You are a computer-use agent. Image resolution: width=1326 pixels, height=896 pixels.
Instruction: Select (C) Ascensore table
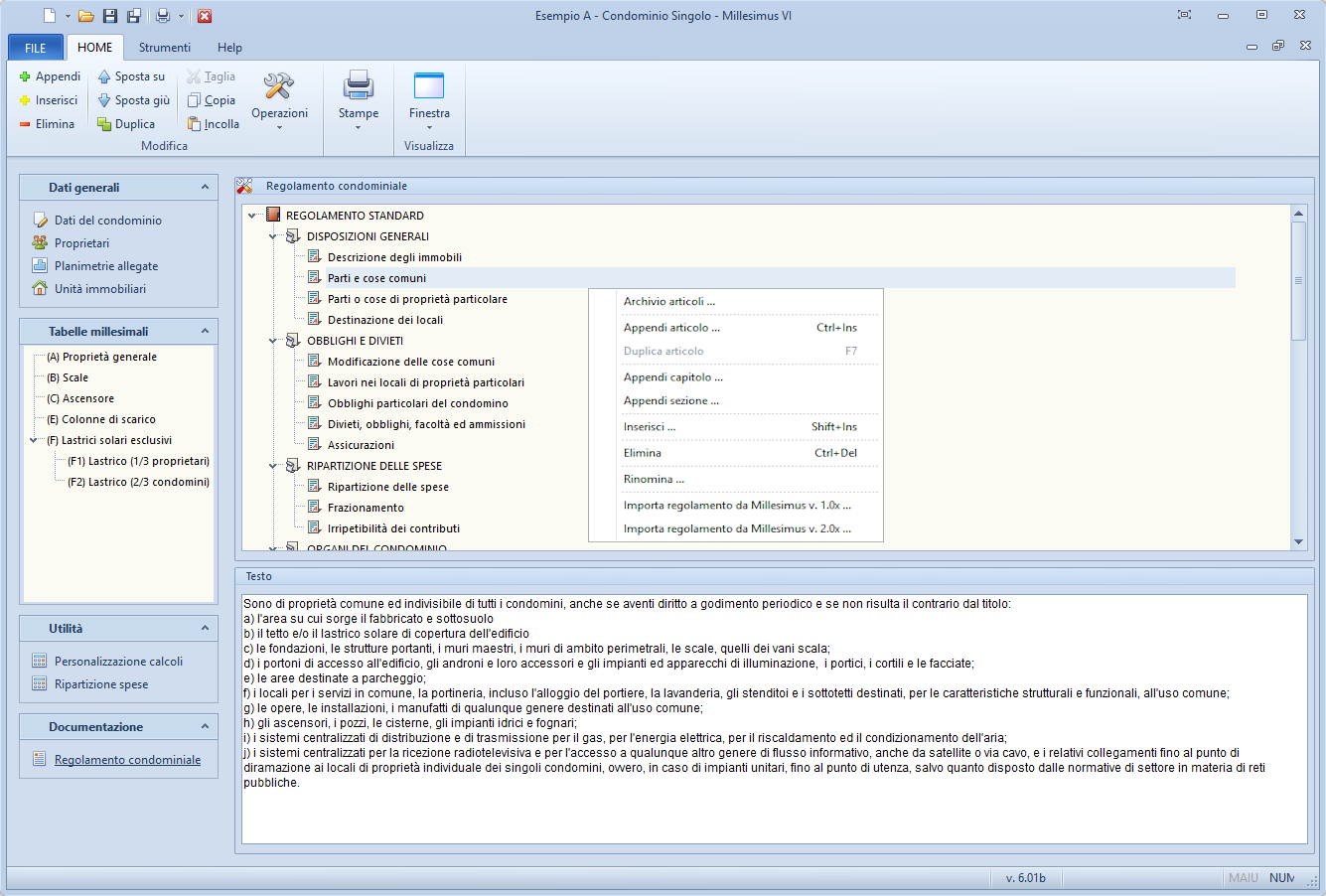coord(80,398)
